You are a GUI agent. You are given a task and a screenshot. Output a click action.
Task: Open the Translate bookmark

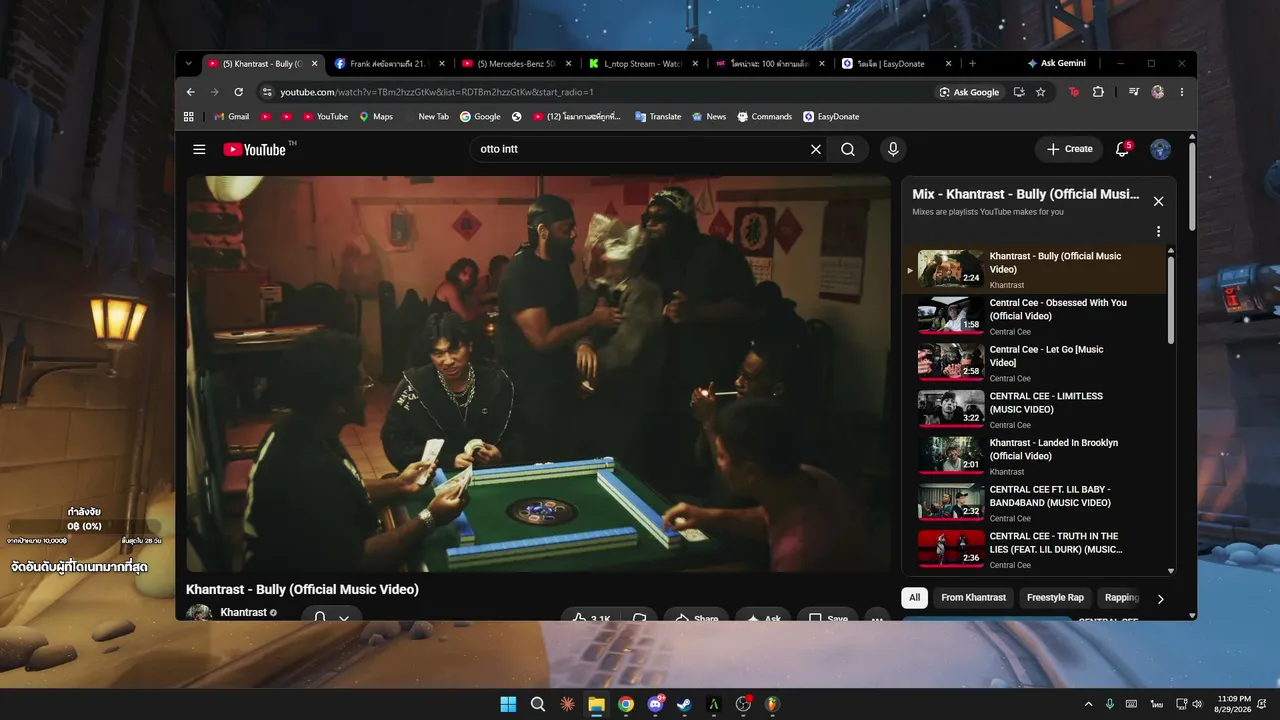point(657,116)
